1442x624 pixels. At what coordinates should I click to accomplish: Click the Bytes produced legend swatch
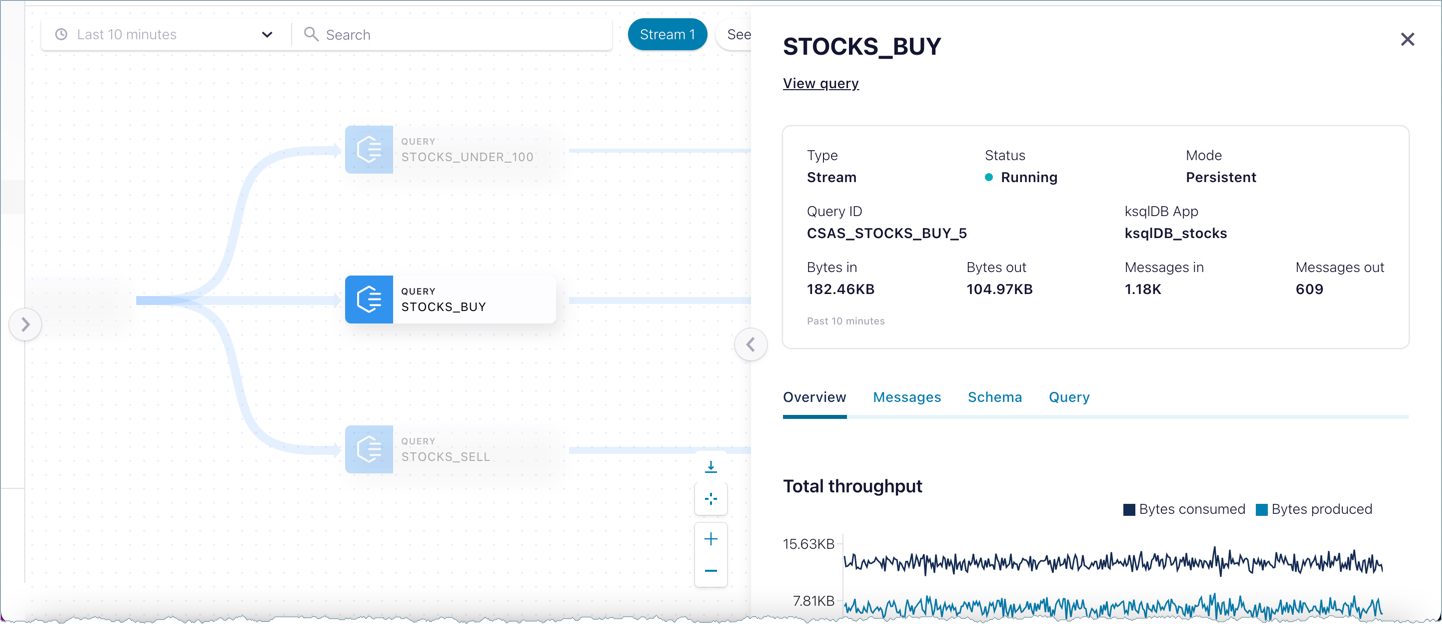point(1261,510)
